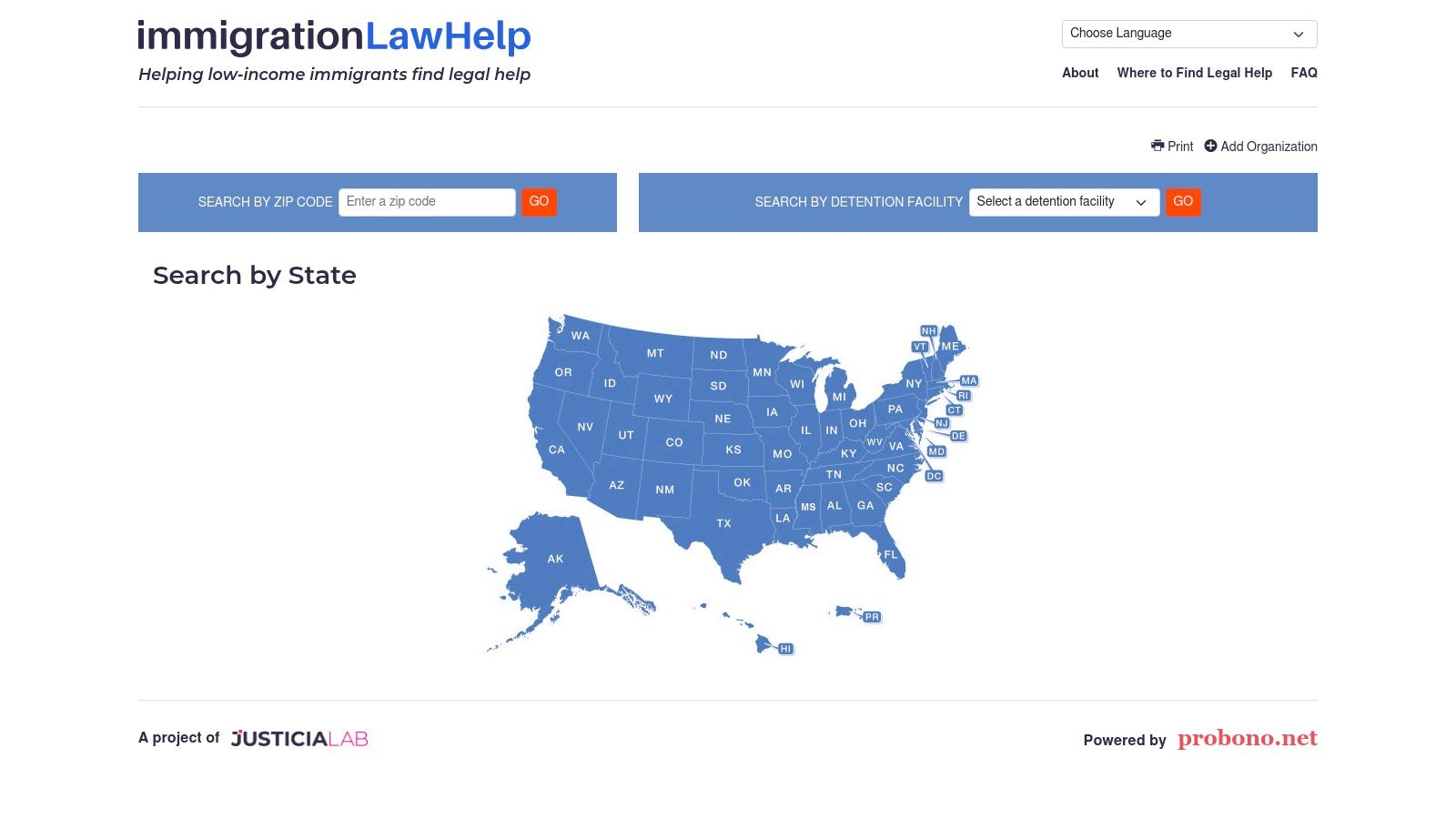Click the Enter a zip code field
Image resolution: width=1456 pixels, height=819 pixels.
click(426, 201)
